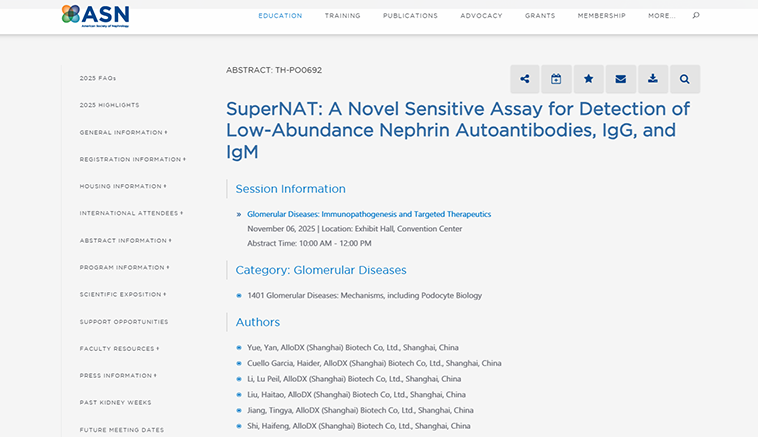Email the abstract via envelope icon
The height and width of the screenshot is (437, 758).
(x=621, y=79)
